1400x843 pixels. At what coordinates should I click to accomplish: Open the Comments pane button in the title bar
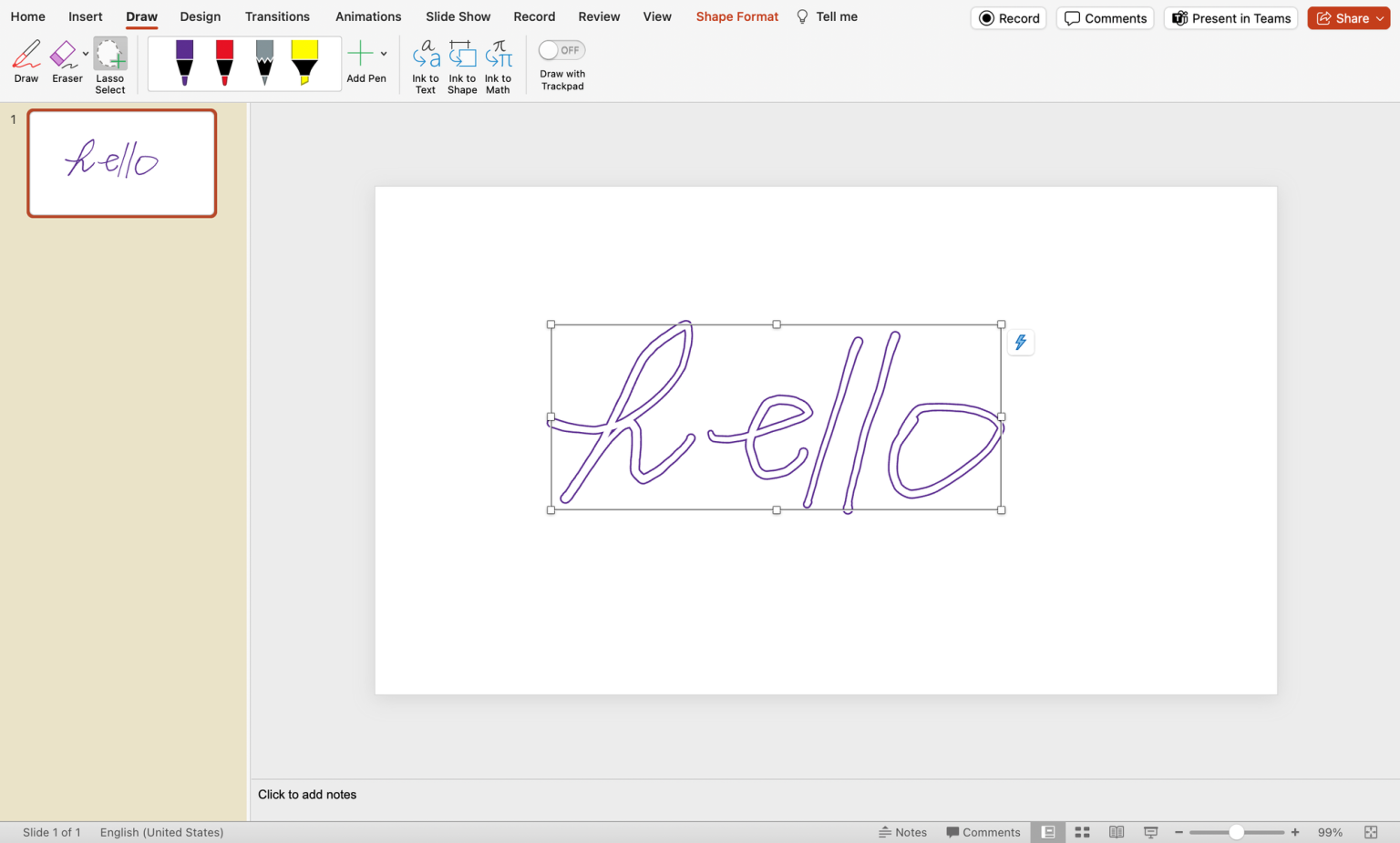pyautogui.click(x=1106, y=18)
